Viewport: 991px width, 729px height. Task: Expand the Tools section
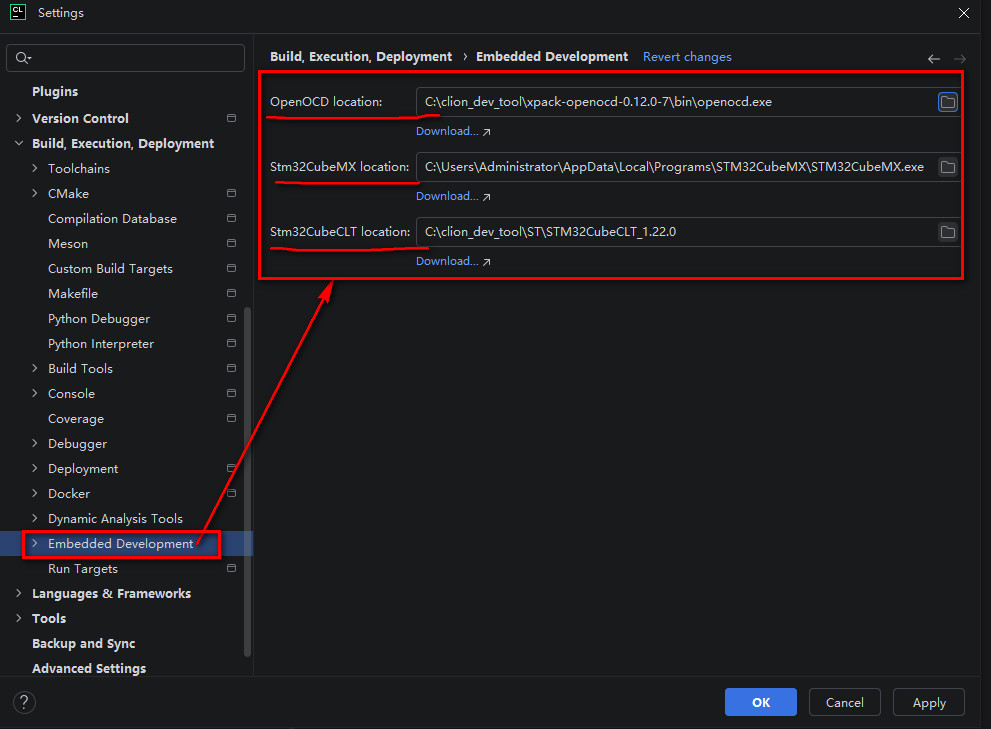(x=18, y=618)
